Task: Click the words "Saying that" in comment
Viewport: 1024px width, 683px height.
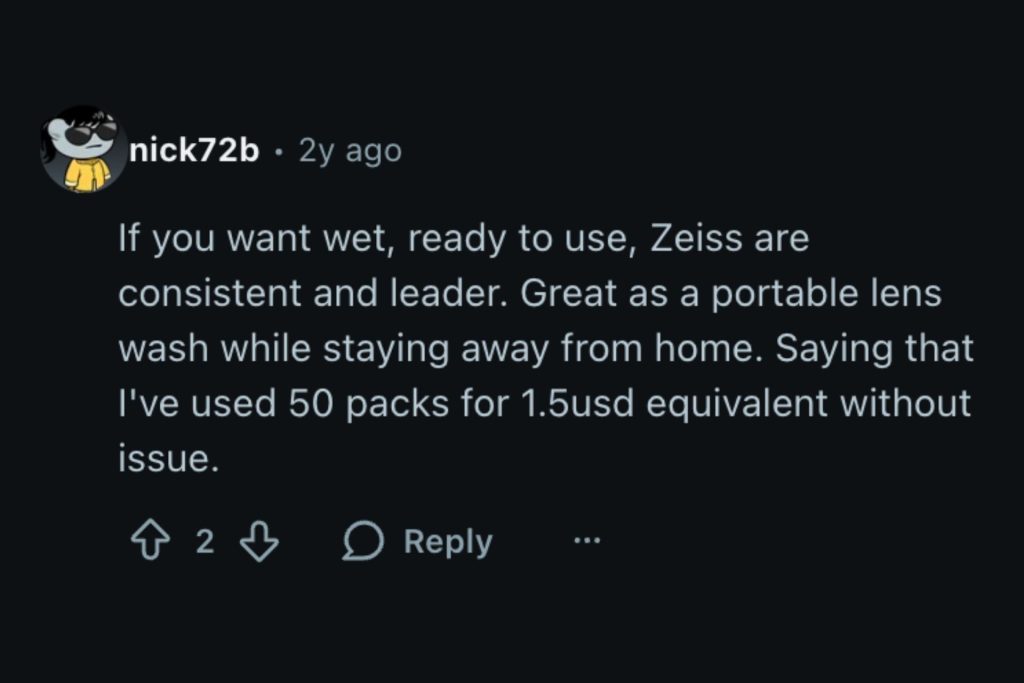Action: (875, 349)
